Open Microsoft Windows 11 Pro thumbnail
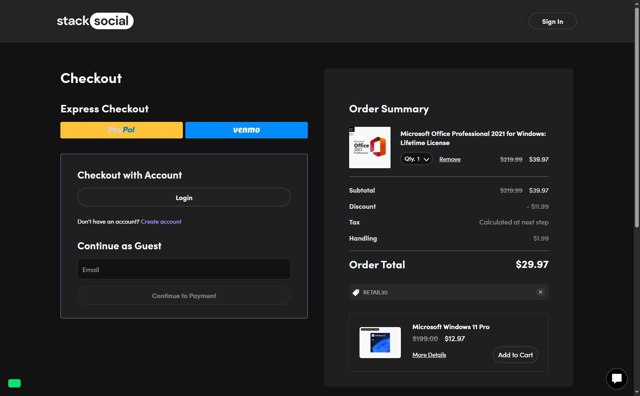This screenshot has height=396, width=640. click(x=380, y=343)
